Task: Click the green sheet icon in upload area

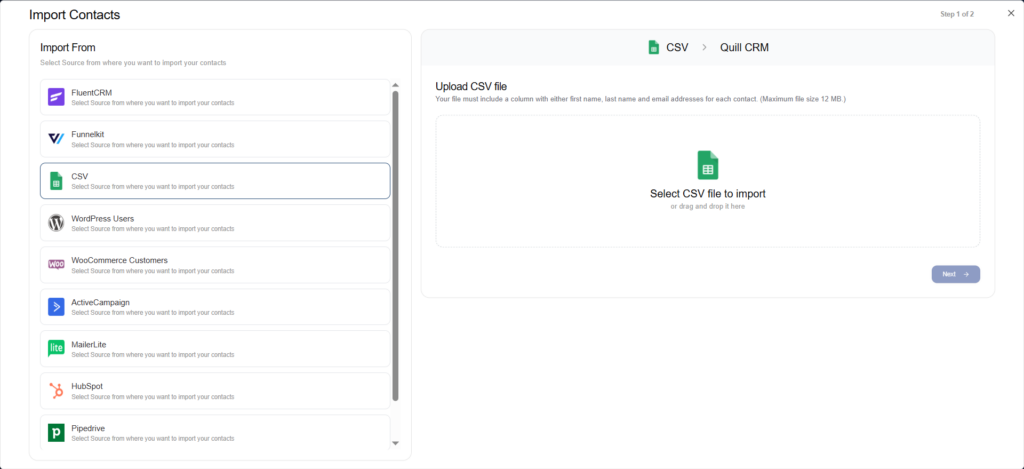Action: point(707,165)
